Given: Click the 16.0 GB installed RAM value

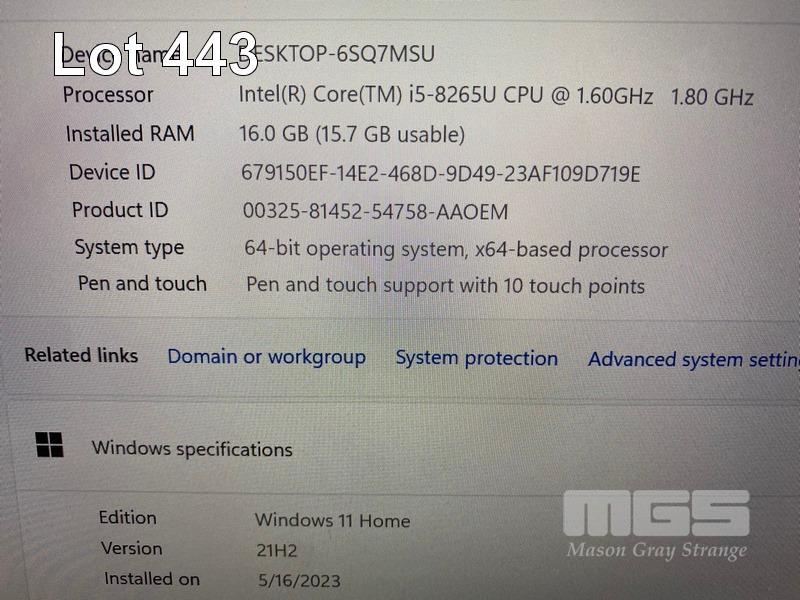Looking at the screenshot, I should point(352,134).
